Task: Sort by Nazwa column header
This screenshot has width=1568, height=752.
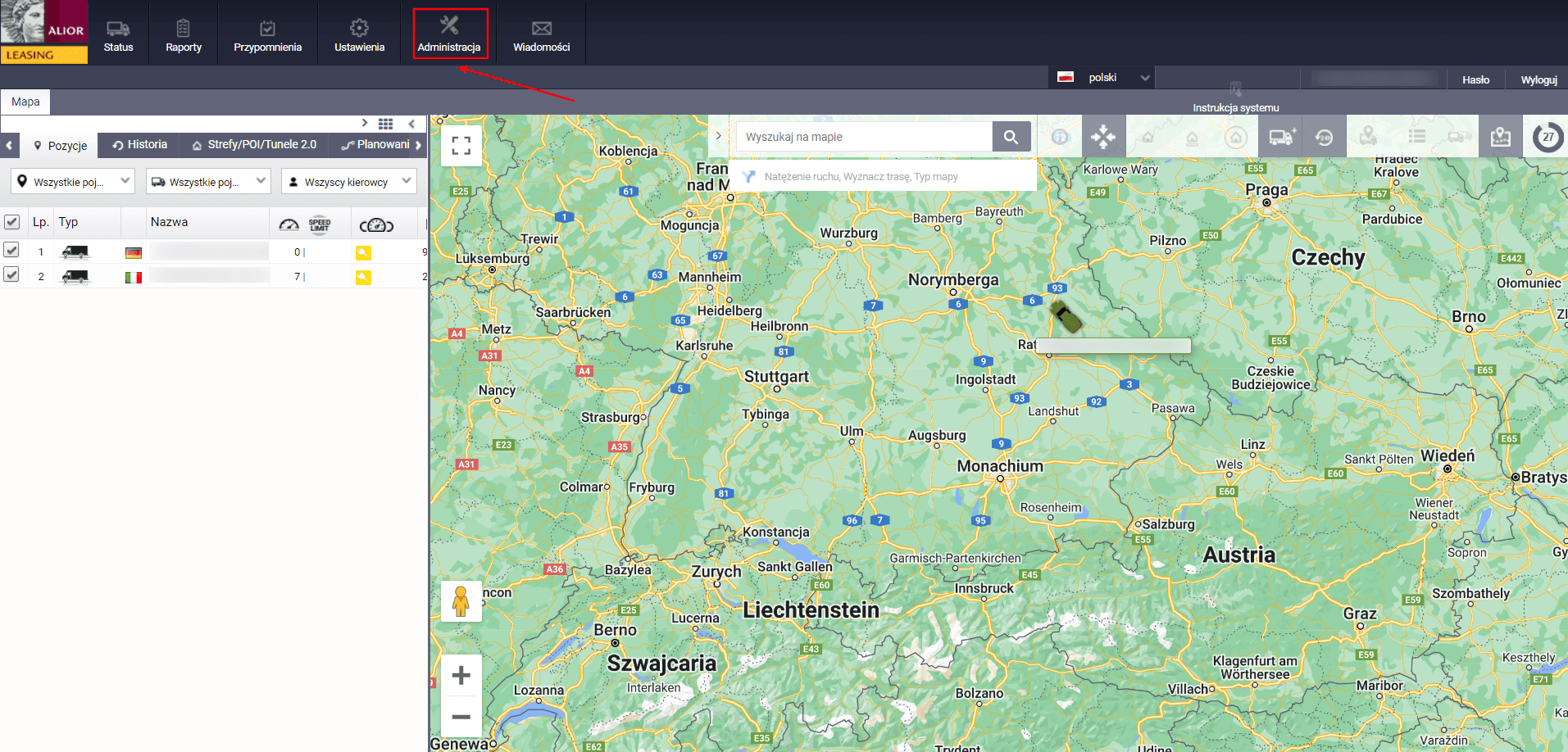Action: pyautogui.click(x=169, y=222)
